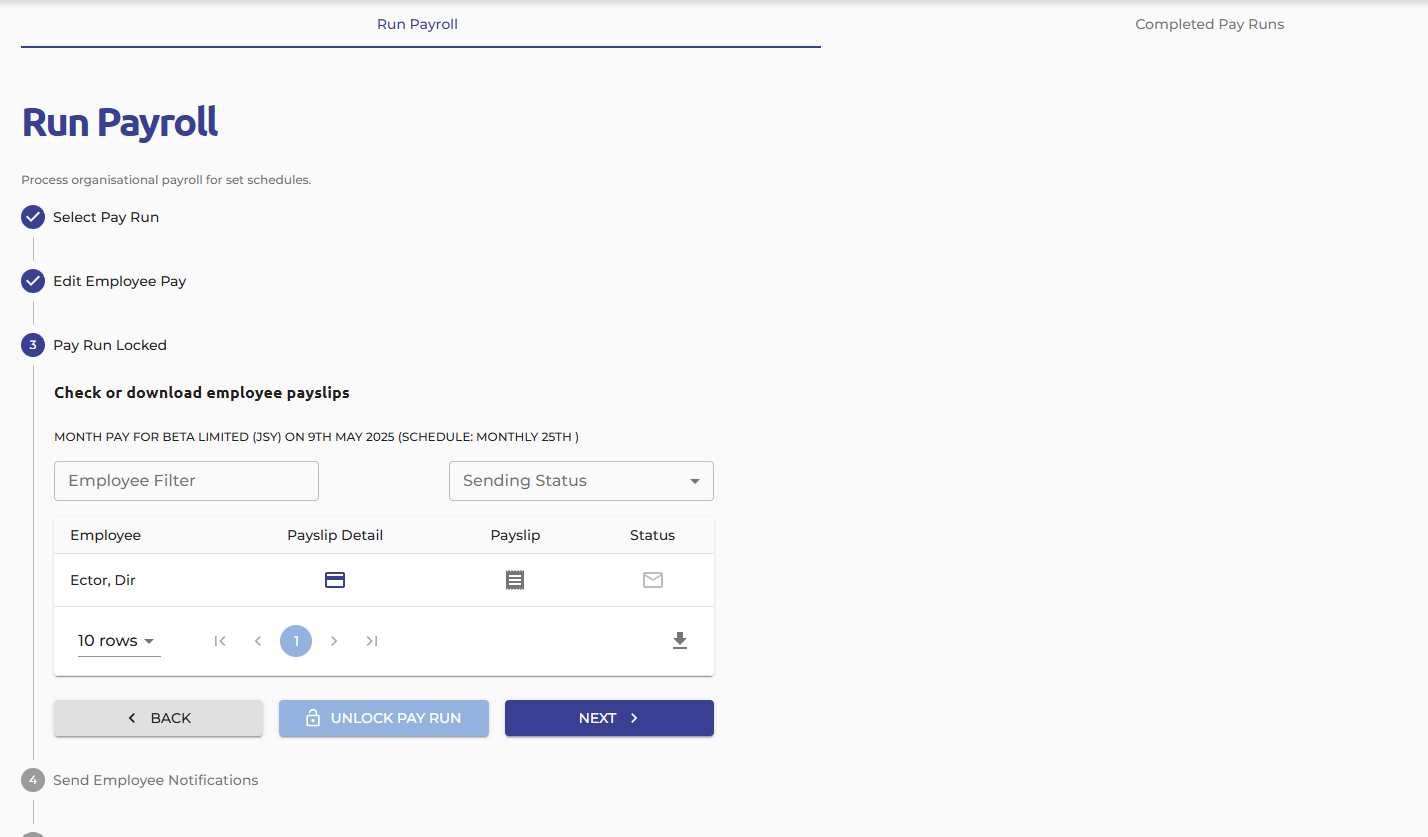Click the Unlock Pay Run button

384,718
